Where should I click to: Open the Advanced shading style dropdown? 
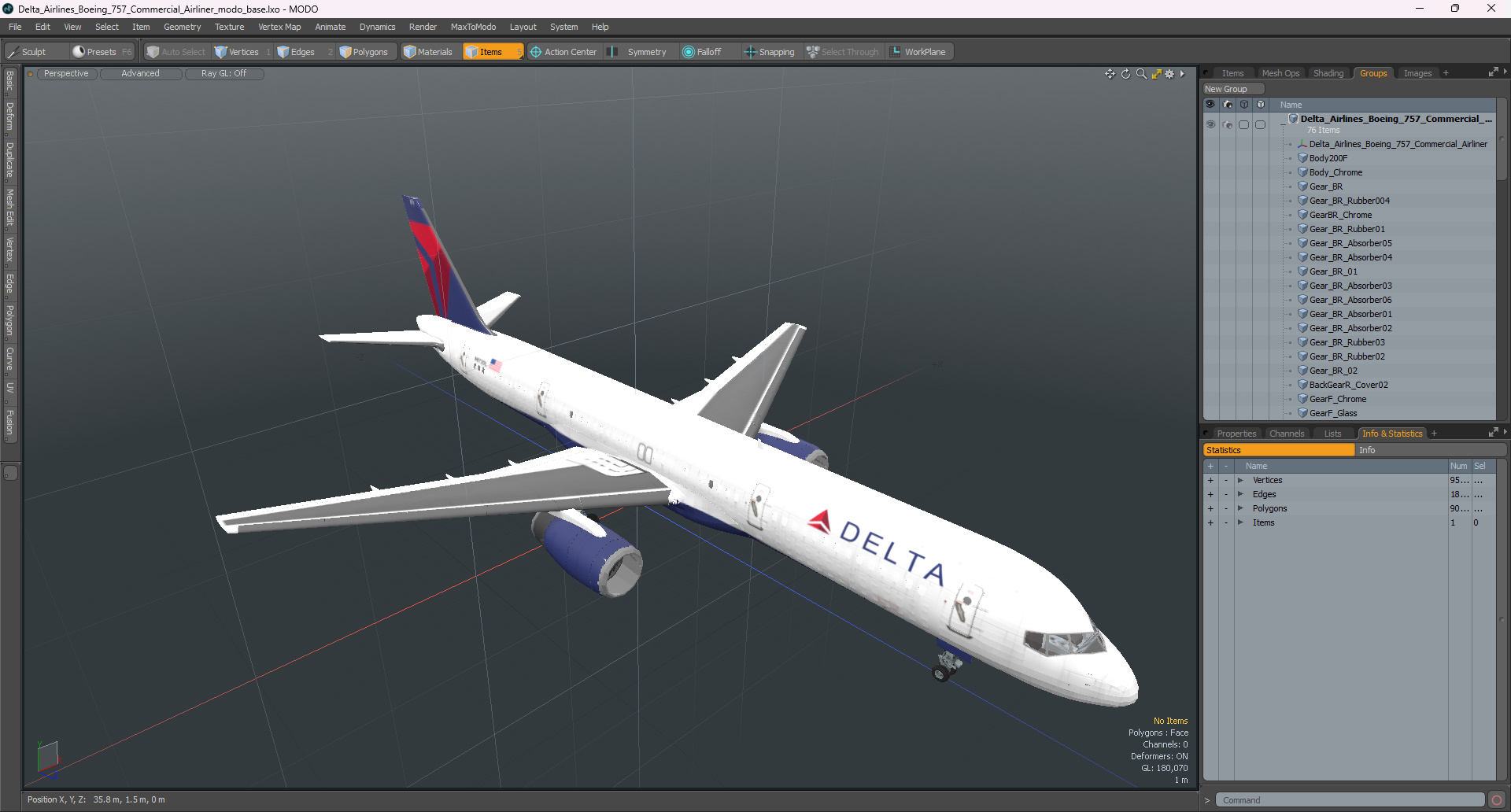pyautogui.click(x=140, y=74)
